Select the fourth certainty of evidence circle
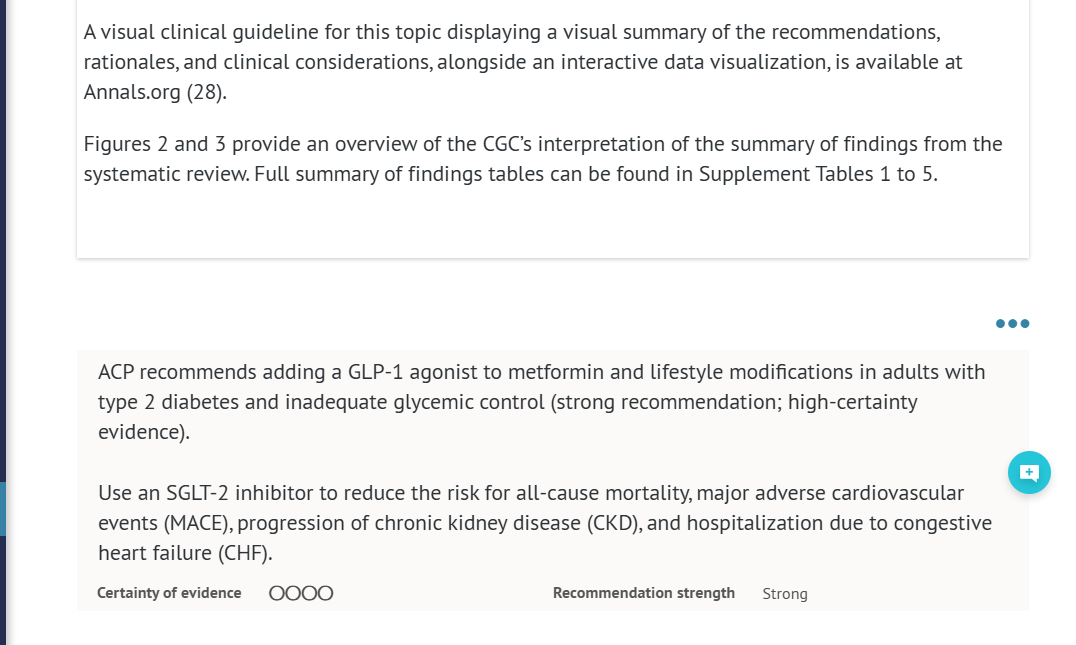The height and width of the screenshot is (645, 1076). (x=325, y=593)
